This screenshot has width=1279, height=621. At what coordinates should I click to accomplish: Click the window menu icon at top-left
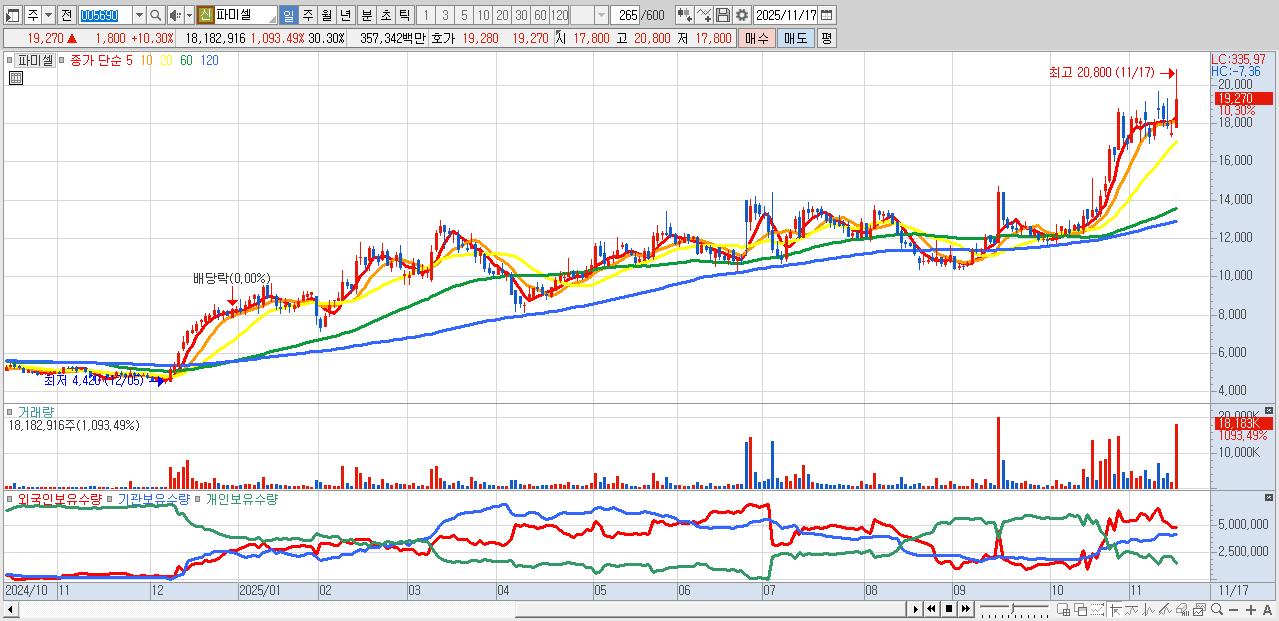coord(12,15)
